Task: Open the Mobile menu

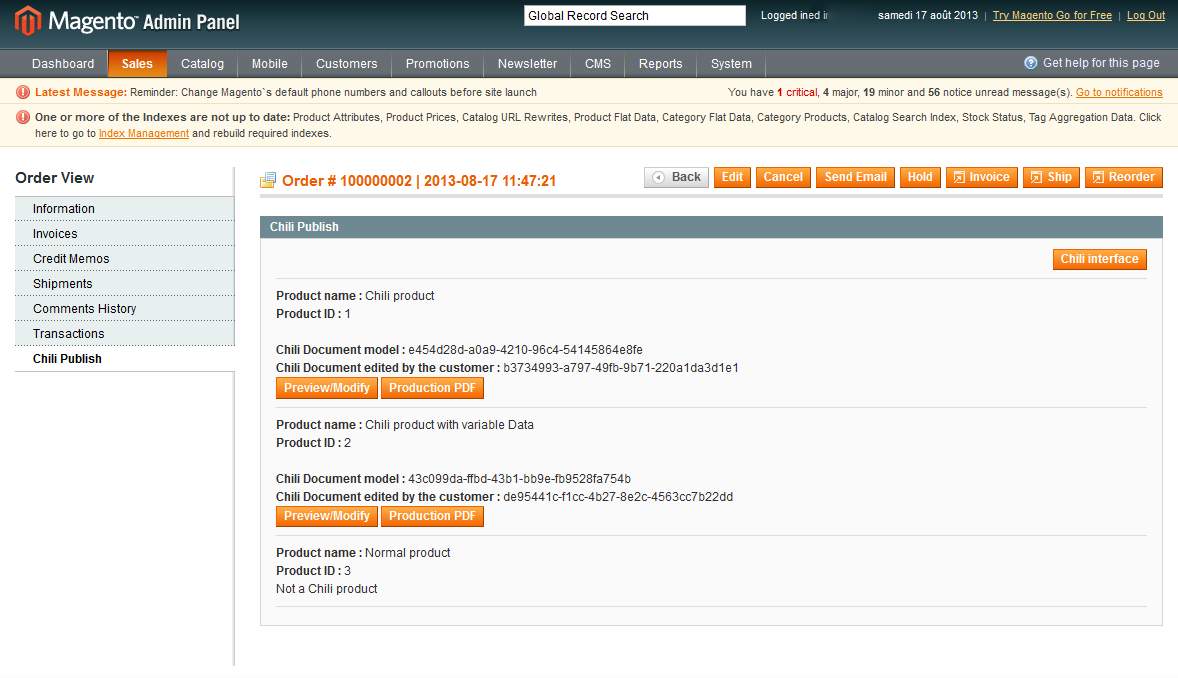Action: [x=270, y=64]
